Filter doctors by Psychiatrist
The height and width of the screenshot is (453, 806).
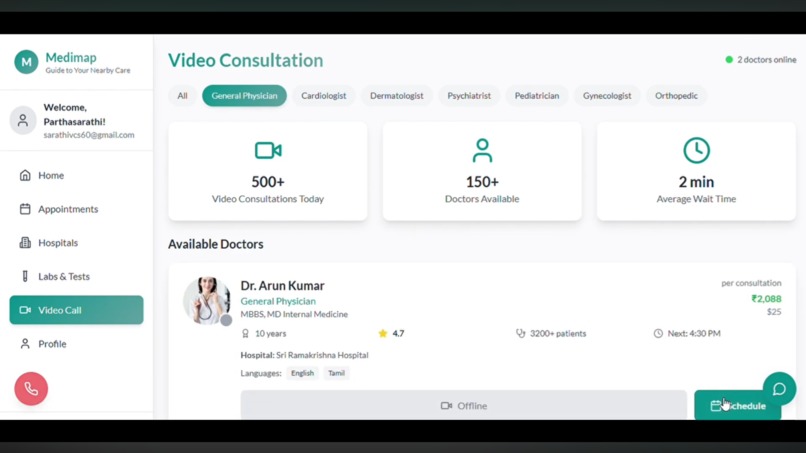point(469,96)
